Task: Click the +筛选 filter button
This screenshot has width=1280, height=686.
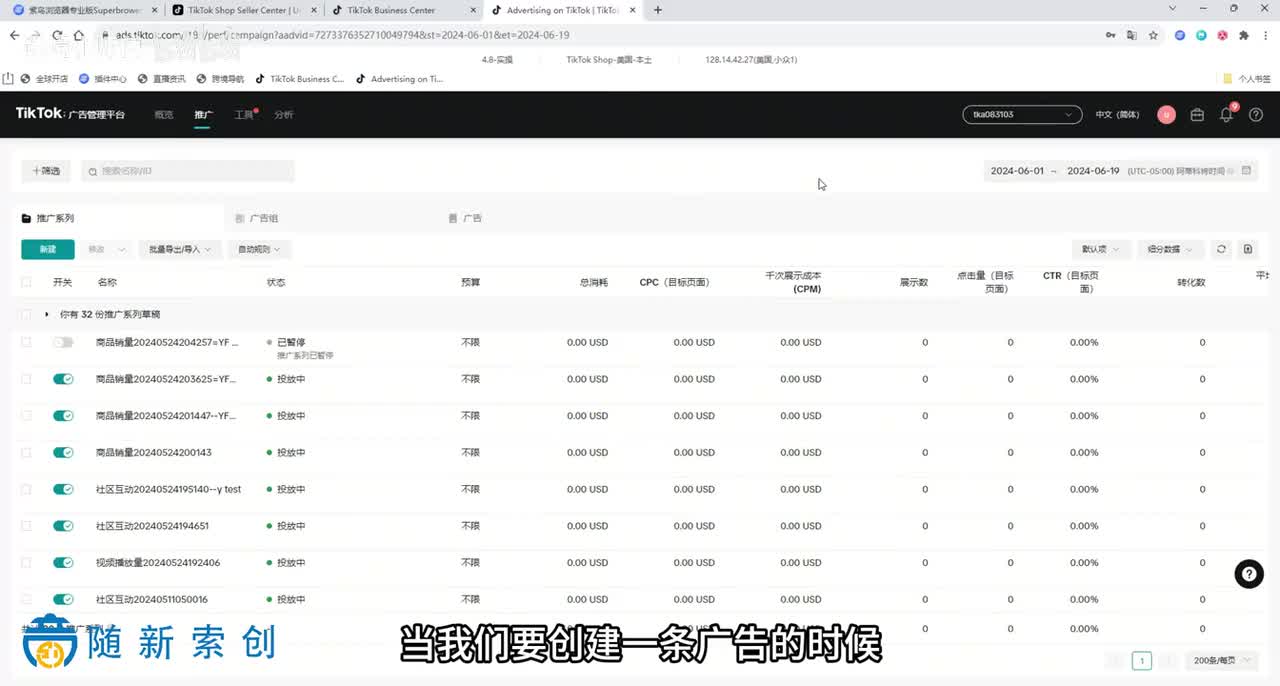Action: tap(46, 171)
